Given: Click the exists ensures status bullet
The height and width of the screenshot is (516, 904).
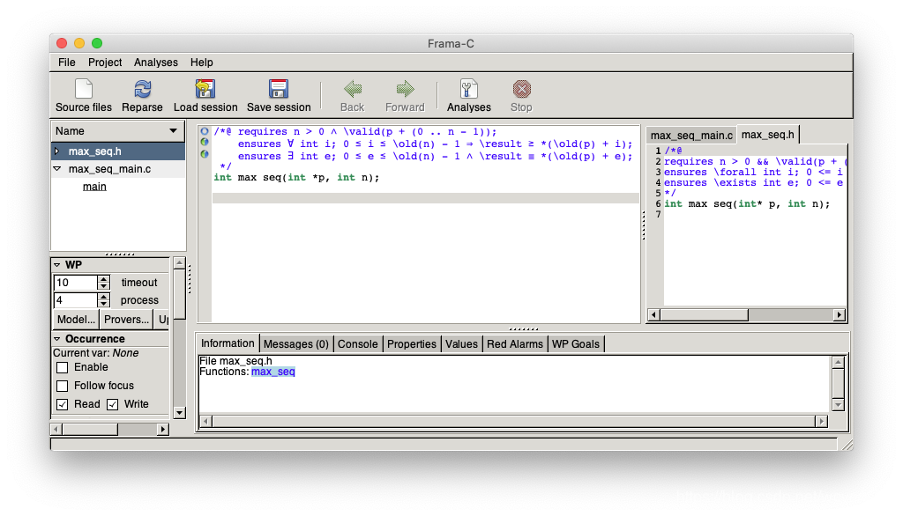Looking at the screenshot, I should (204, 154).
